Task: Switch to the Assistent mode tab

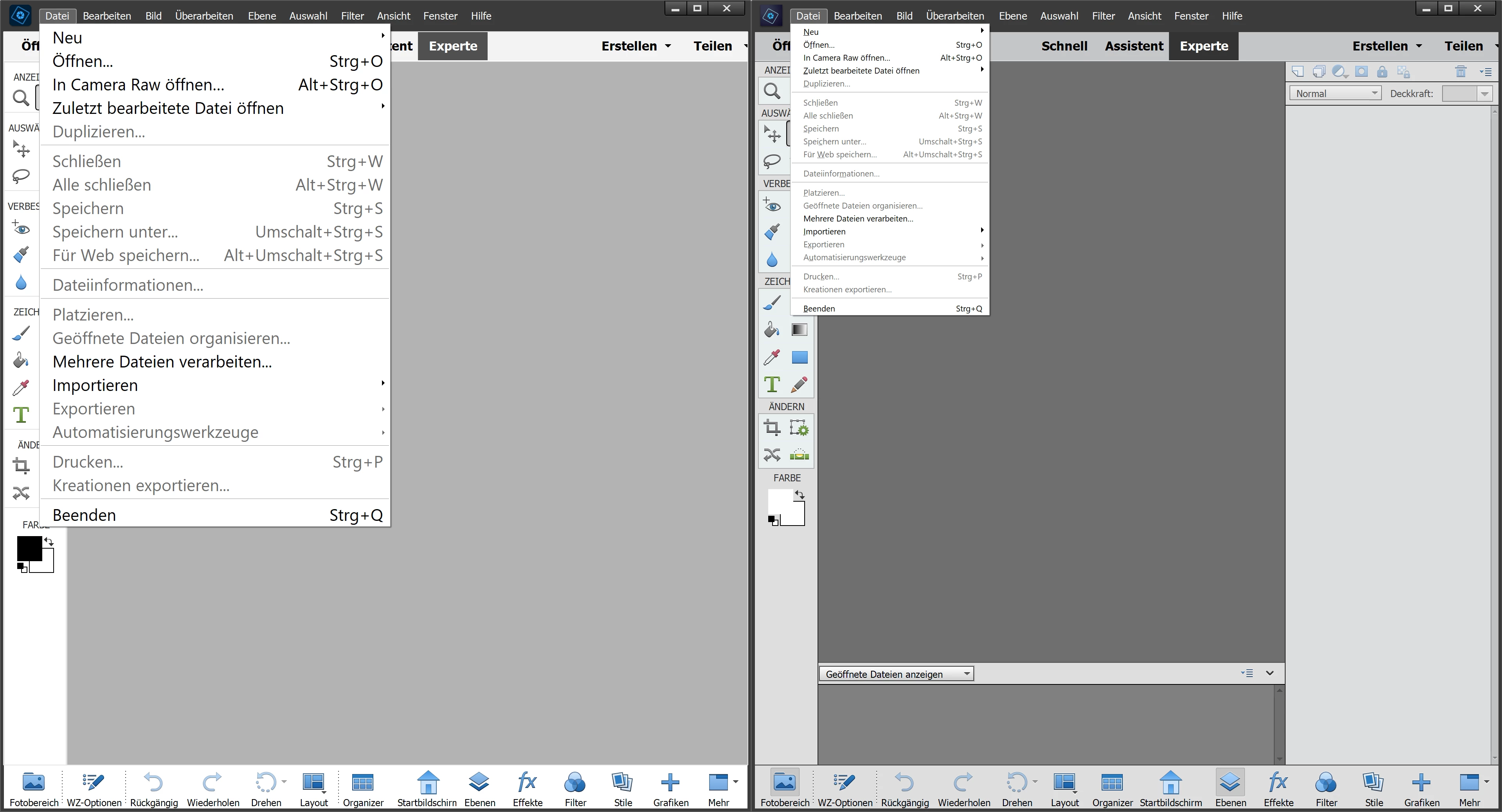Action: [1133, 46]
